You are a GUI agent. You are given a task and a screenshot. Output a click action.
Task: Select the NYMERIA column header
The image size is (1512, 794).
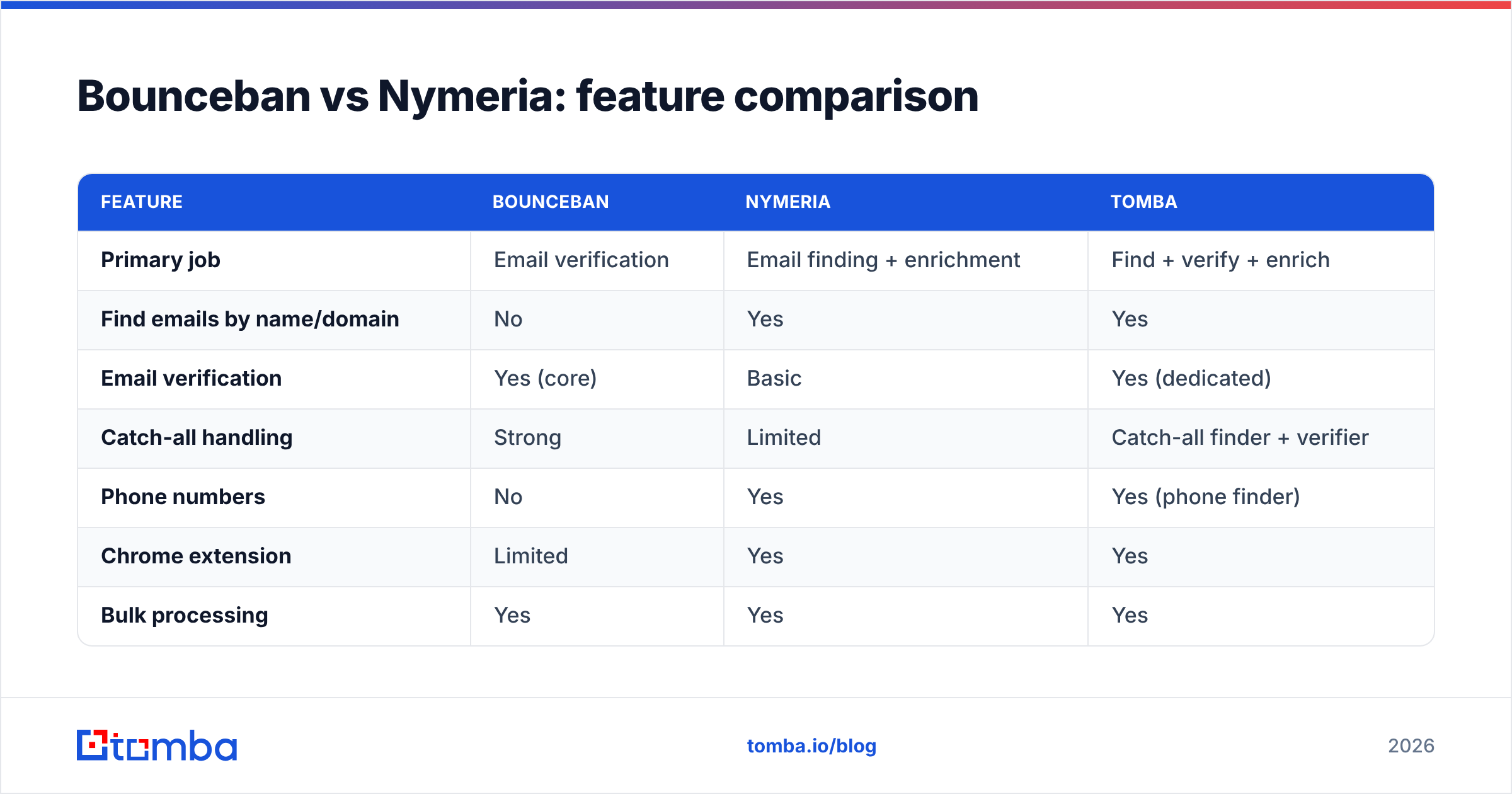click(x=788, y=202)
